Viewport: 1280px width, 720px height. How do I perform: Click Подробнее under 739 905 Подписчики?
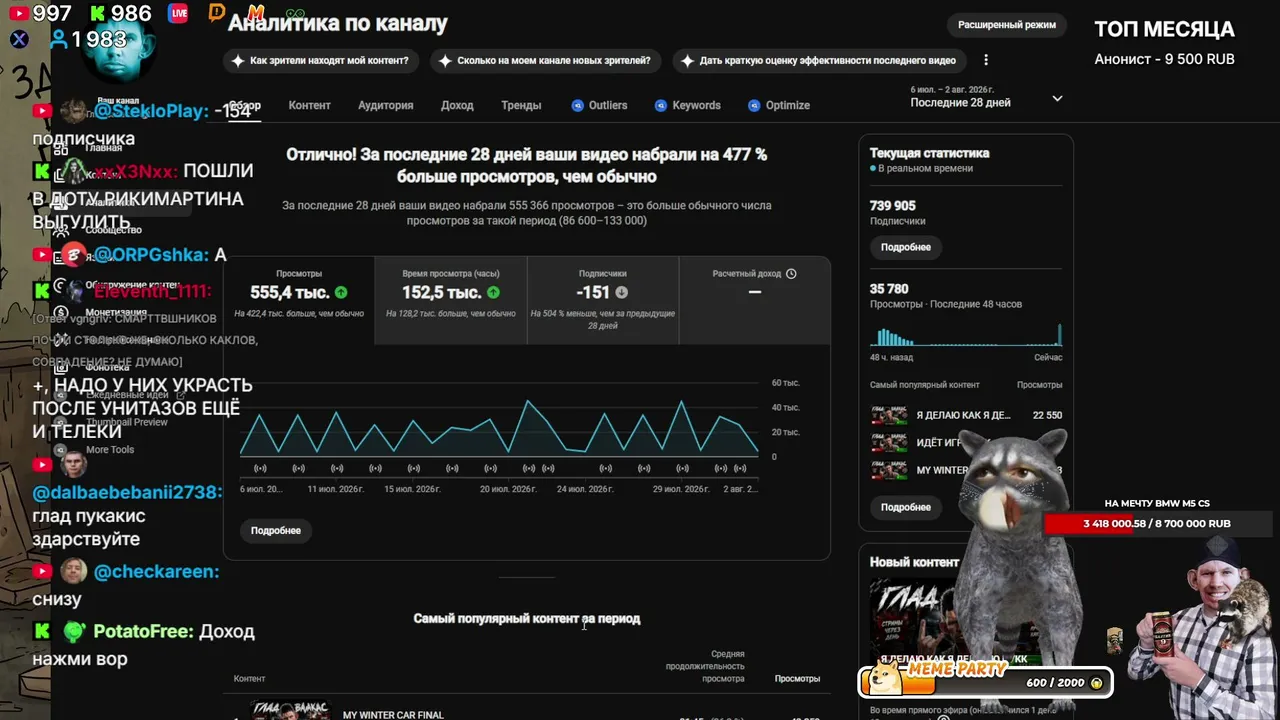pyautogui.click(x=906, y=247)
